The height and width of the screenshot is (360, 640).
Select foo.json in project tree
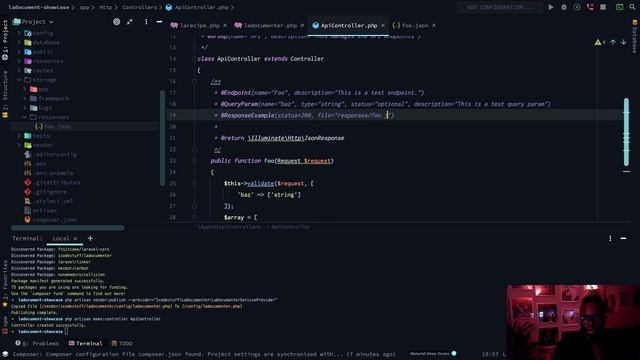pos(53,127)
